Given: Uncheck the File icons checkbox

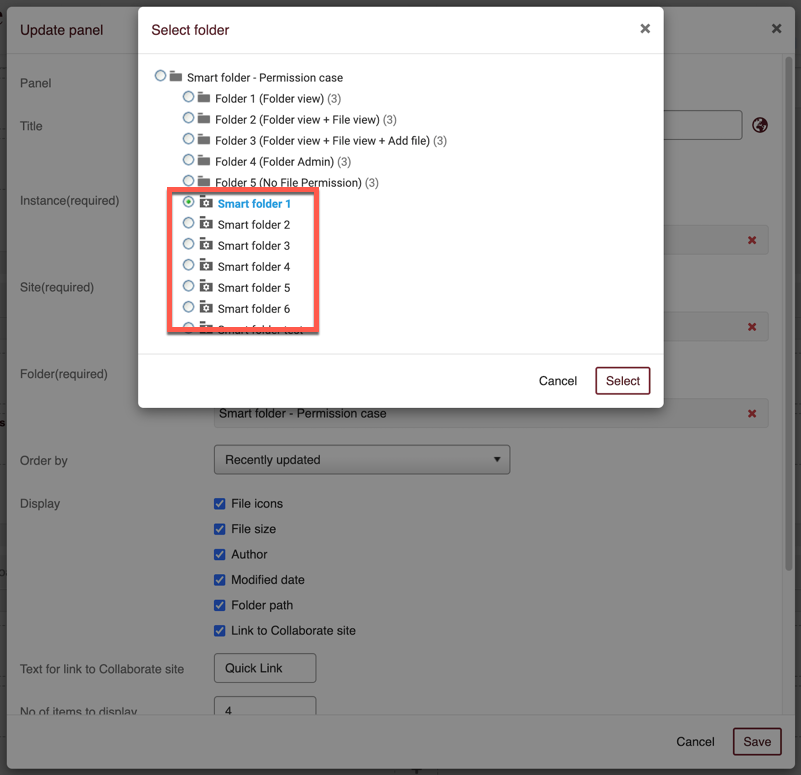Looking at the screenshot, I should pyautogui.click(x=220, y=504).
